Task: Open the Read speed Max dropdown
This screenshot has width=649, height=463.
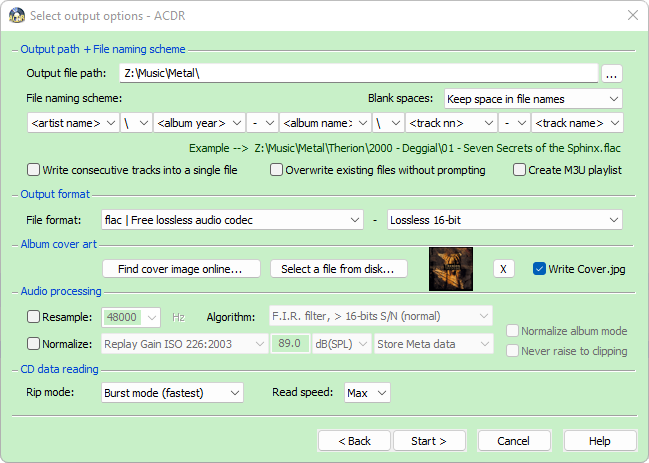Action: coord(367,393)
